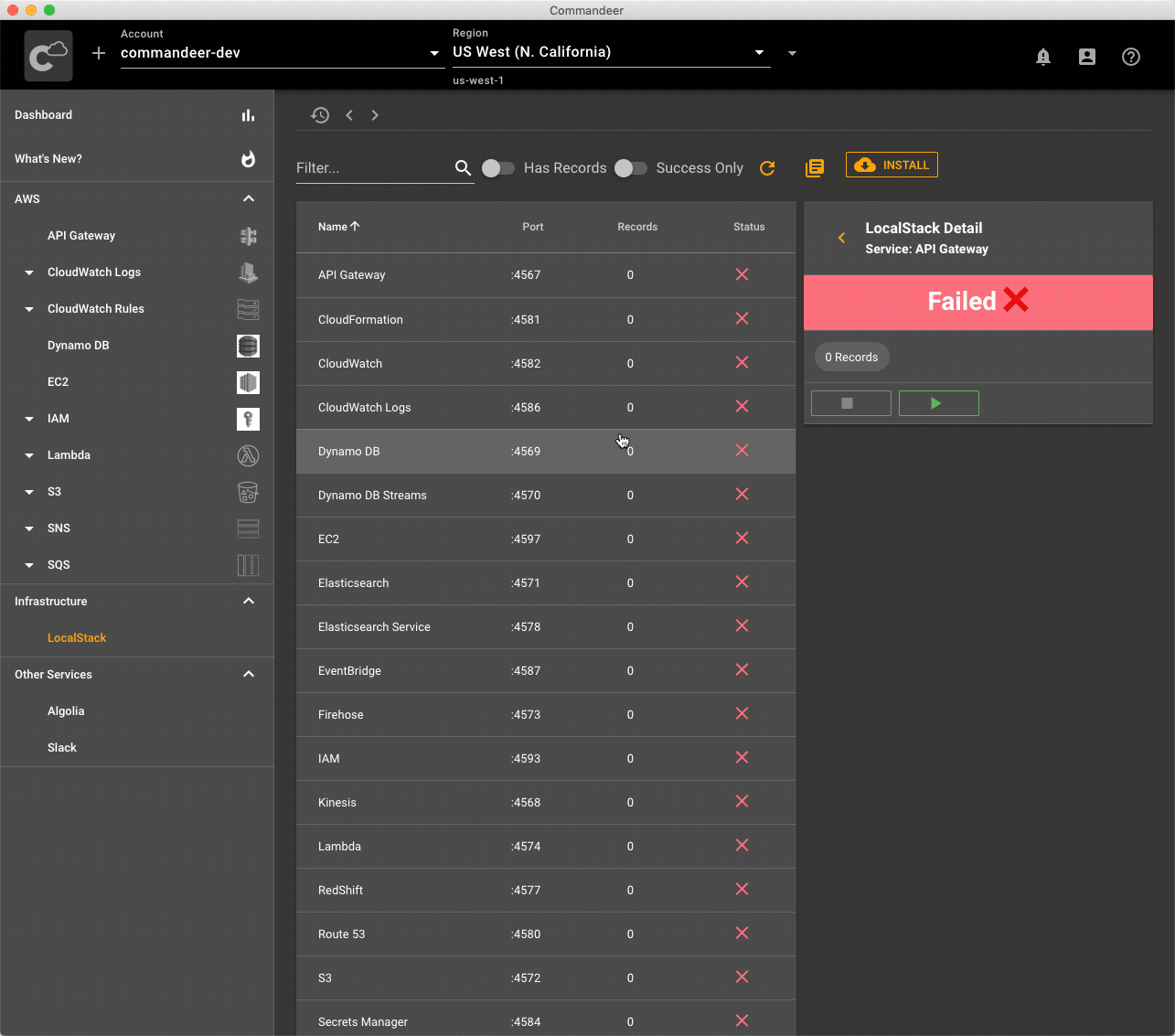Add a new account with plus icon

99,53
